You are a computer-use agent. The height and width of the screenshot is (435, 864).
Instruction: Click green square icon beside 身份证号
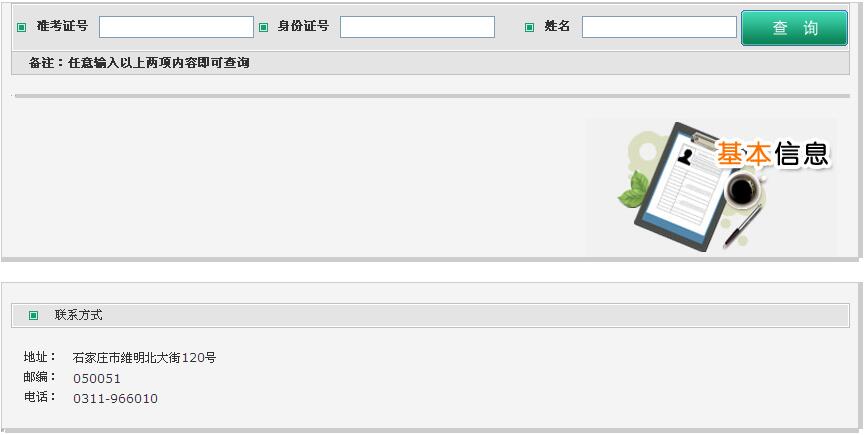pyautogui.click(x=263, y=27)
